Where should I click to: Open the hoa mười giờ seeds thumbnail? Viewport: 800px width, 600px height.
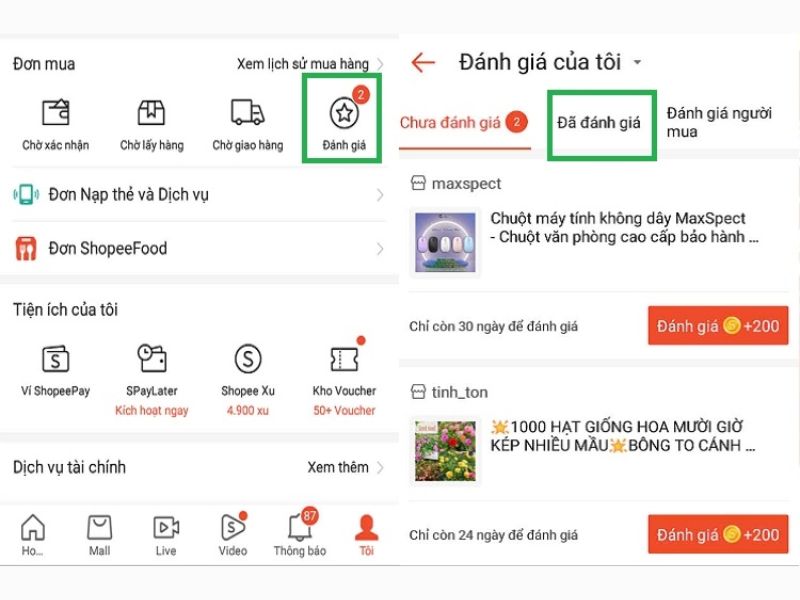click(445, 451)
